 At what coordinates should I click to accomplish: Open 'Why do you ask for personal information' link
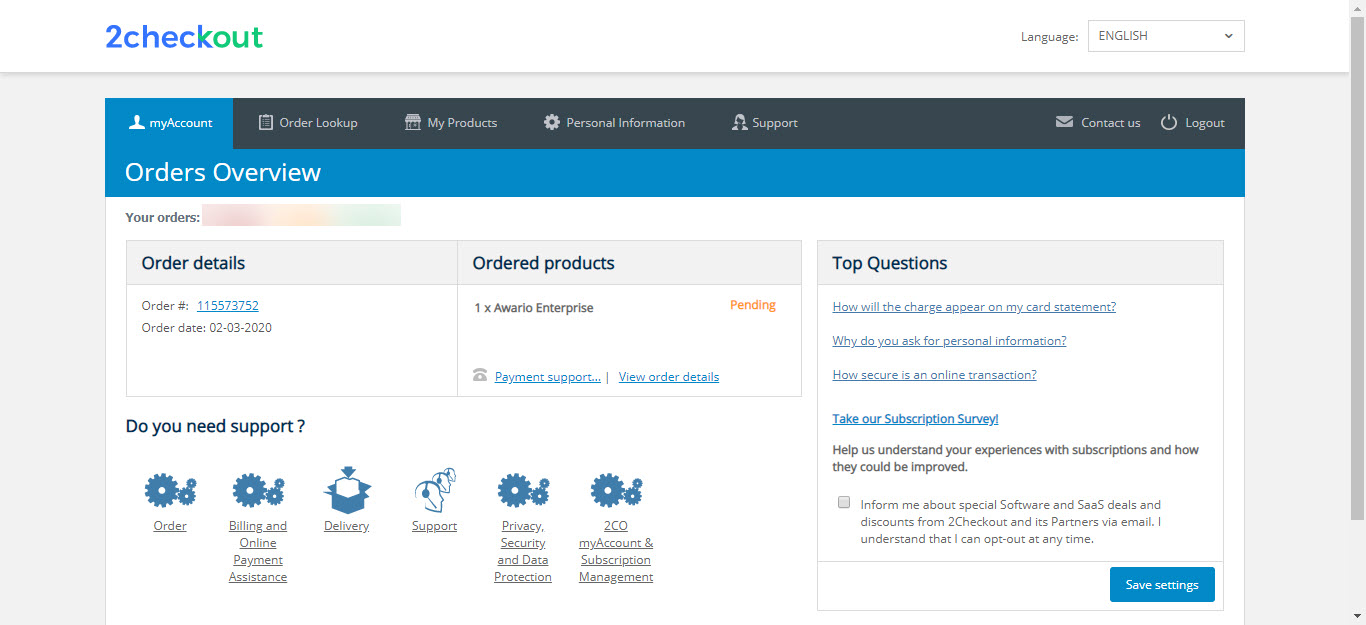949,341
